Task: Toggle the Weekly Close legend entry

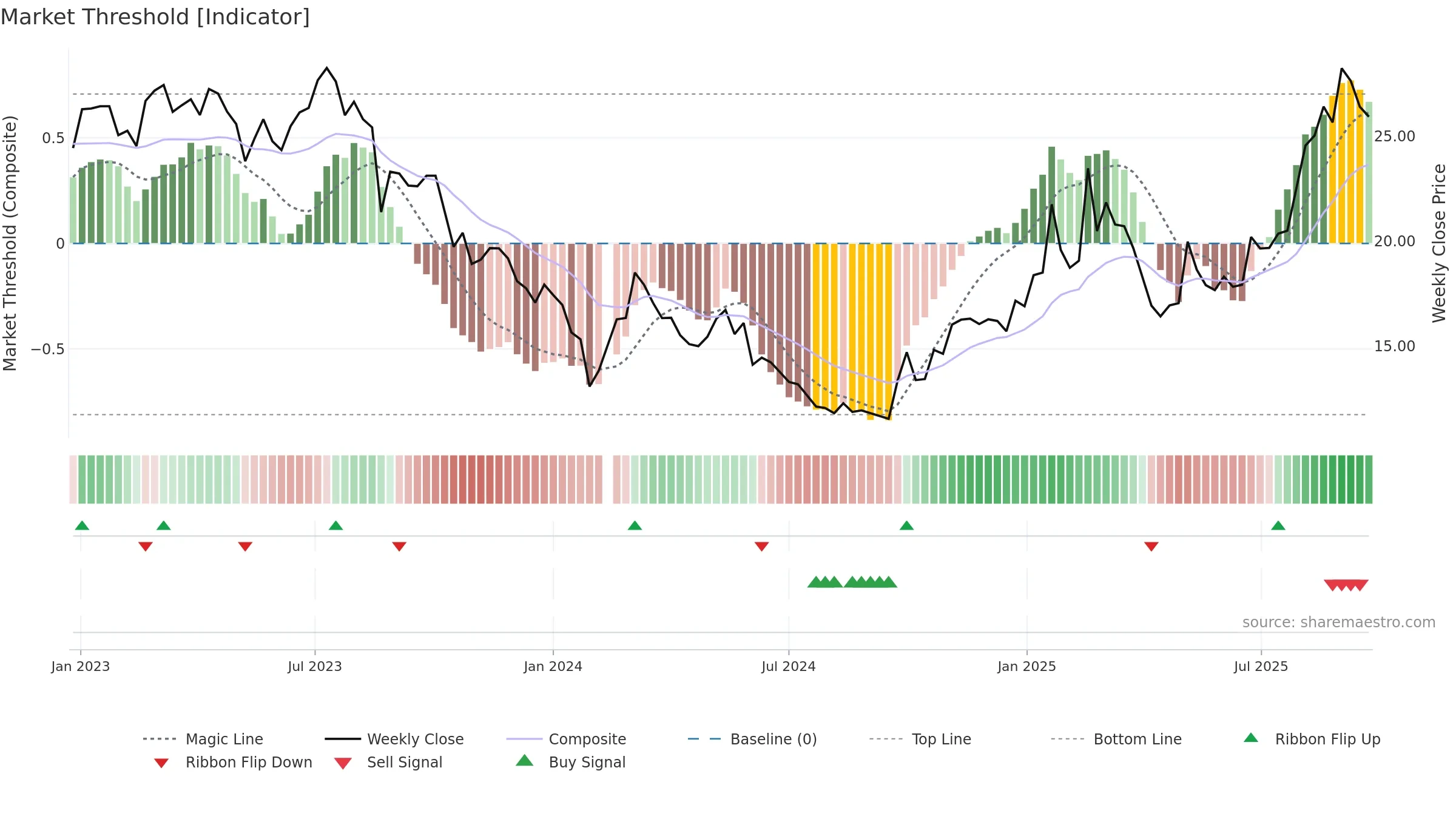Action: pyautogui.click(x=394, y=739)
